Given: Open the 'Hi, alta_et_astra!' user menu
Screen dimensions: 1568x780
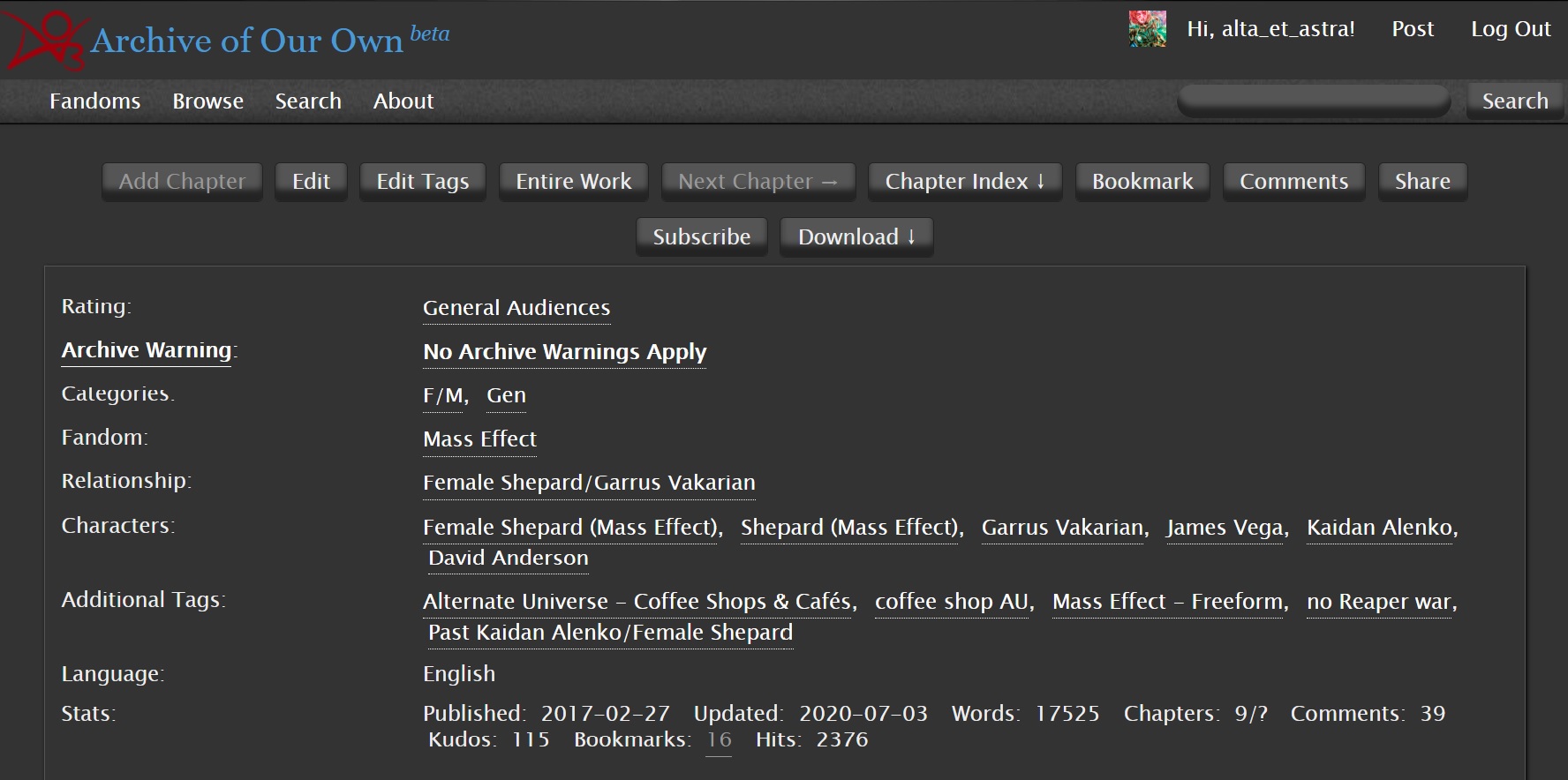Looking at the screenshot, I should pos(1270,29).
